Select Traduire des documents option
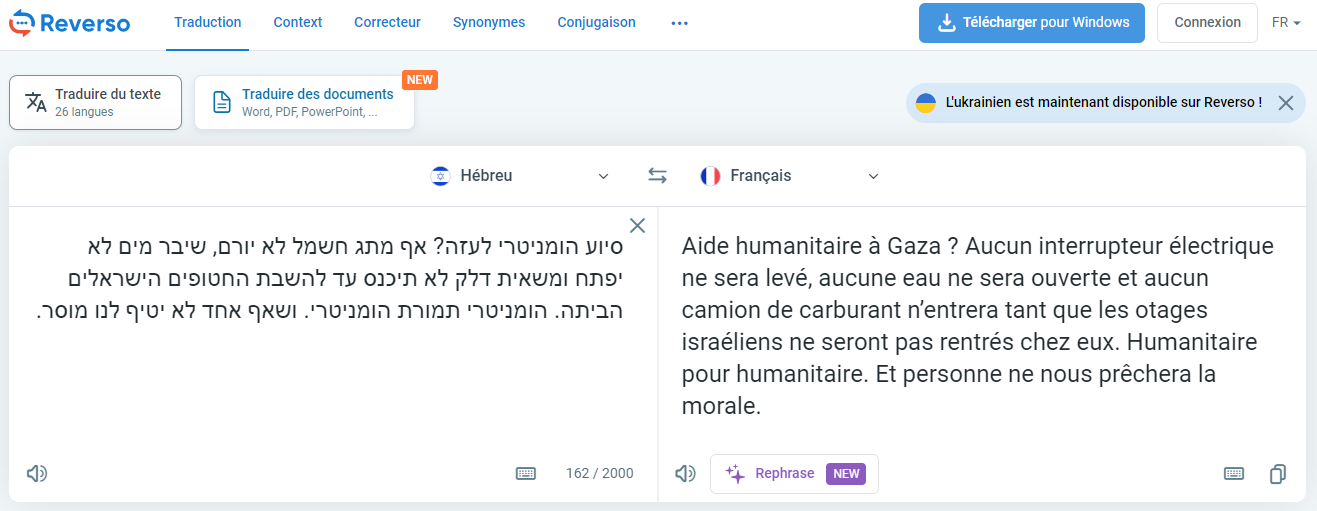Image resolution: width=1317 pixels, height=511 pixels. tap(304, 102)
